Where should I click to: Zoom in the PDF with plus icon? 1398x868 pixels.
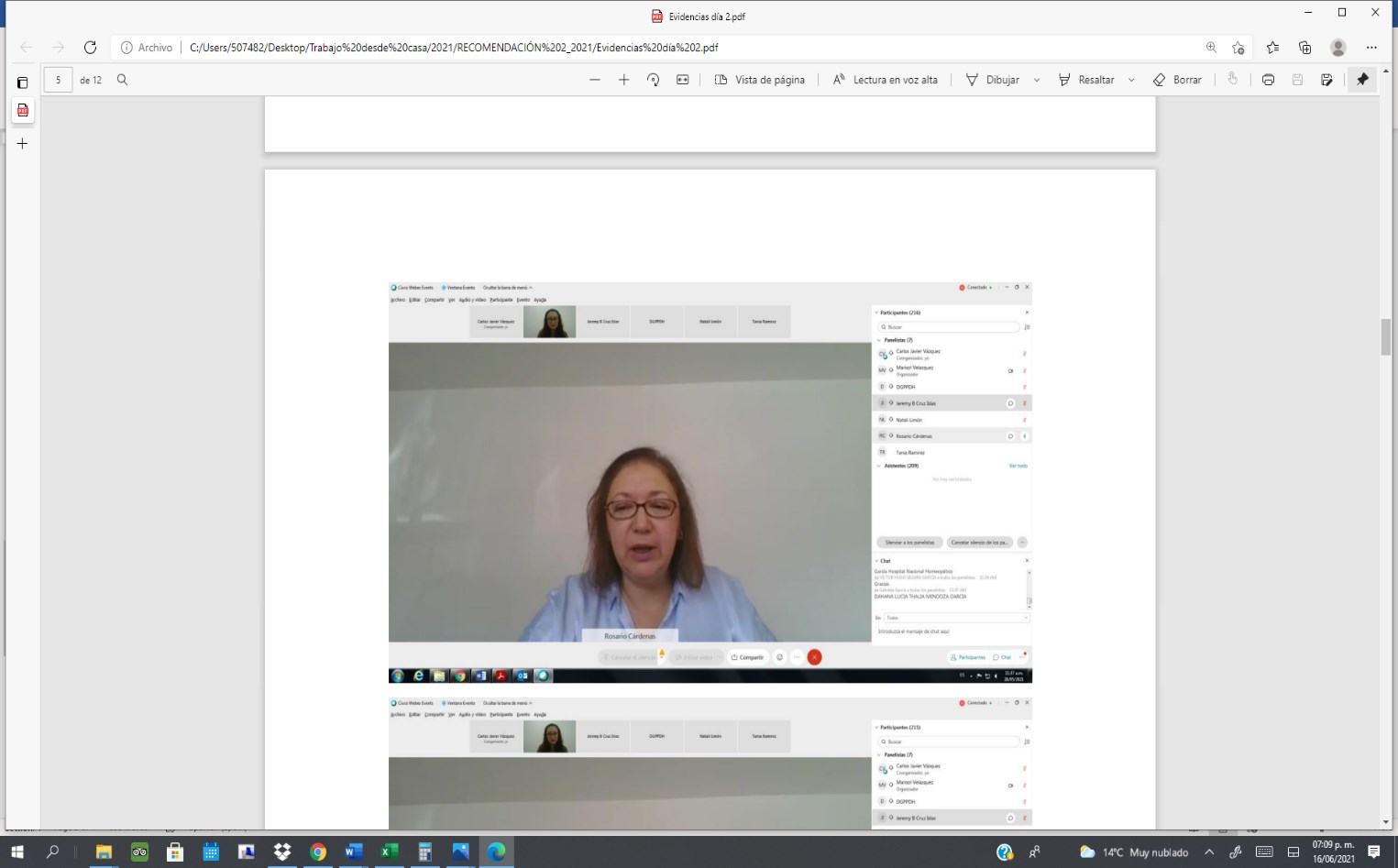624,80
